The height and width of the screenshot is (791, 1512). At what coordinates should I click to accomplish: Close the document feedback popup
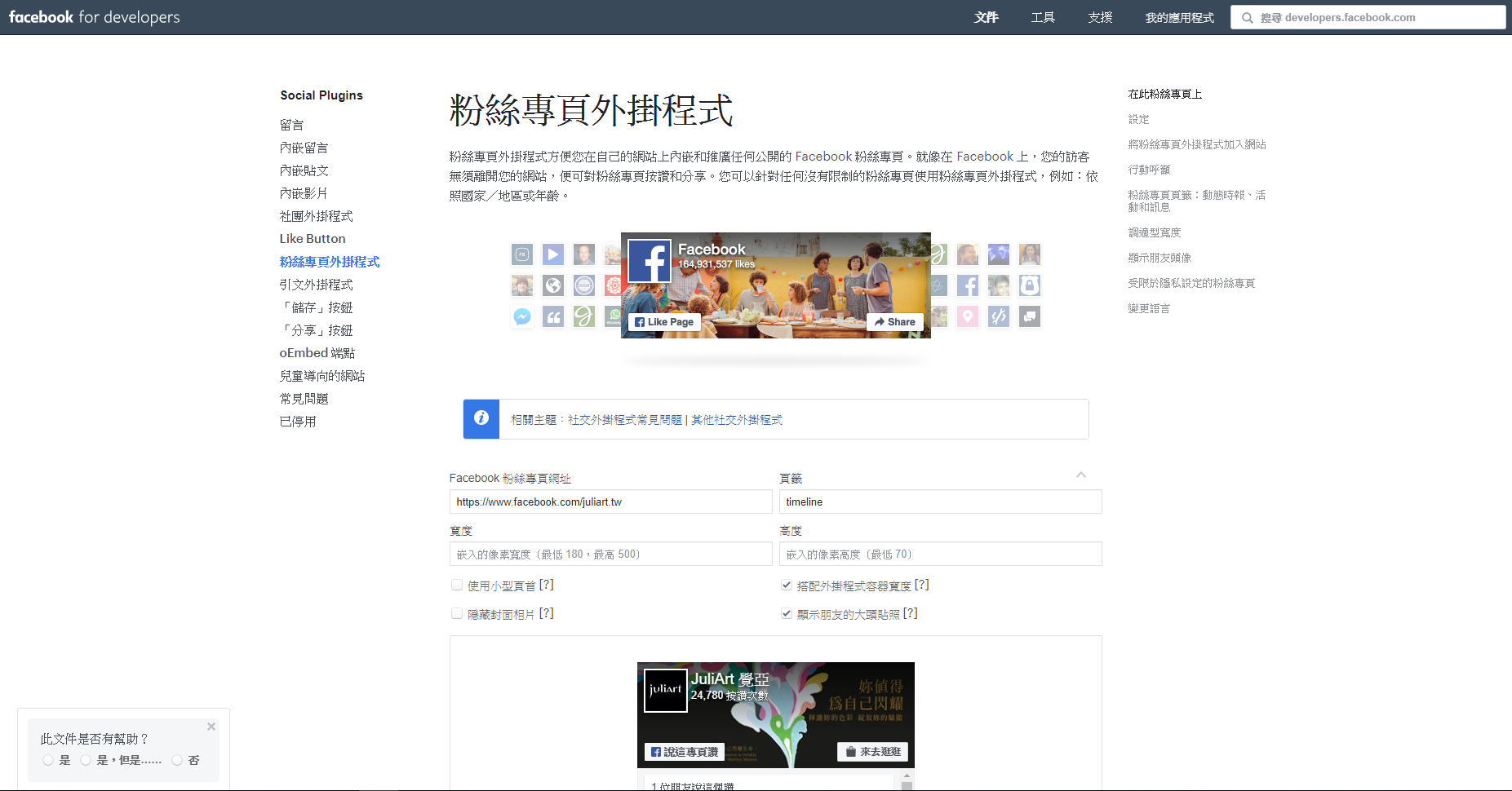tap(211, 727)
